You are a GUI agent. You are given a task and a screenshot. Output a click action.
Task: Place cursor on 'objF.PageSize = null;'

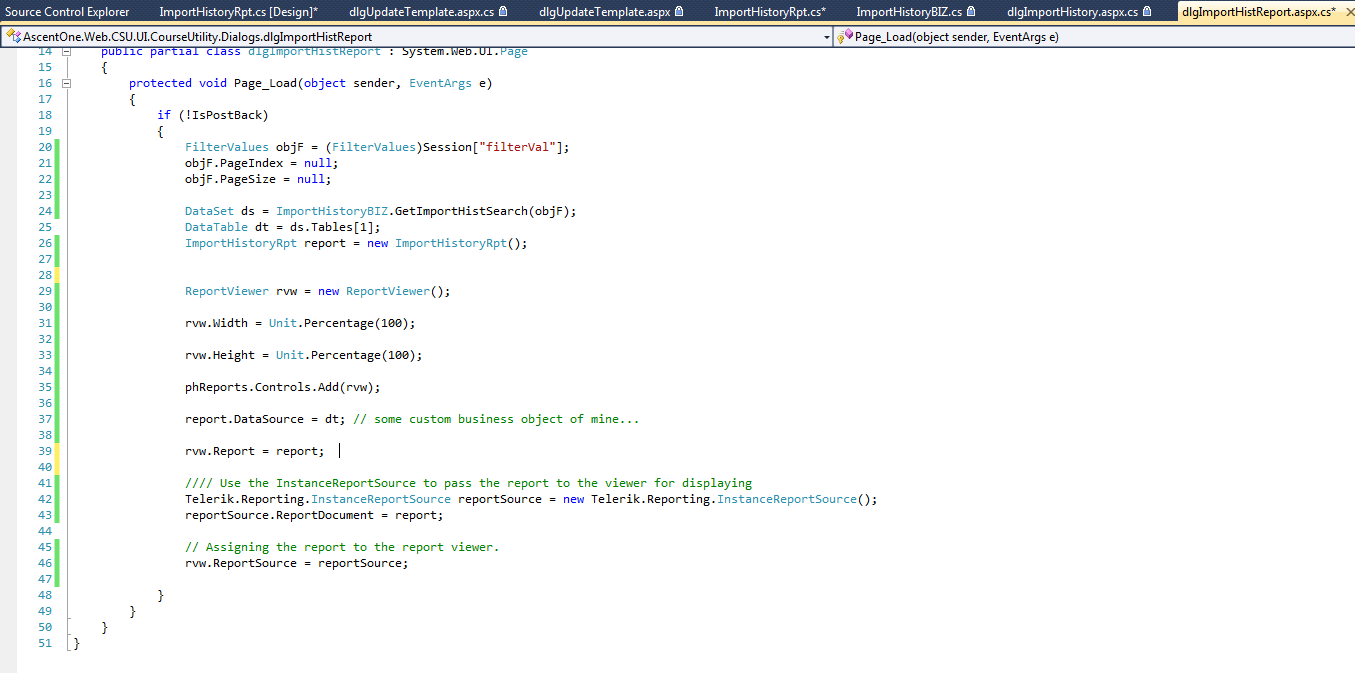[258, 179]
